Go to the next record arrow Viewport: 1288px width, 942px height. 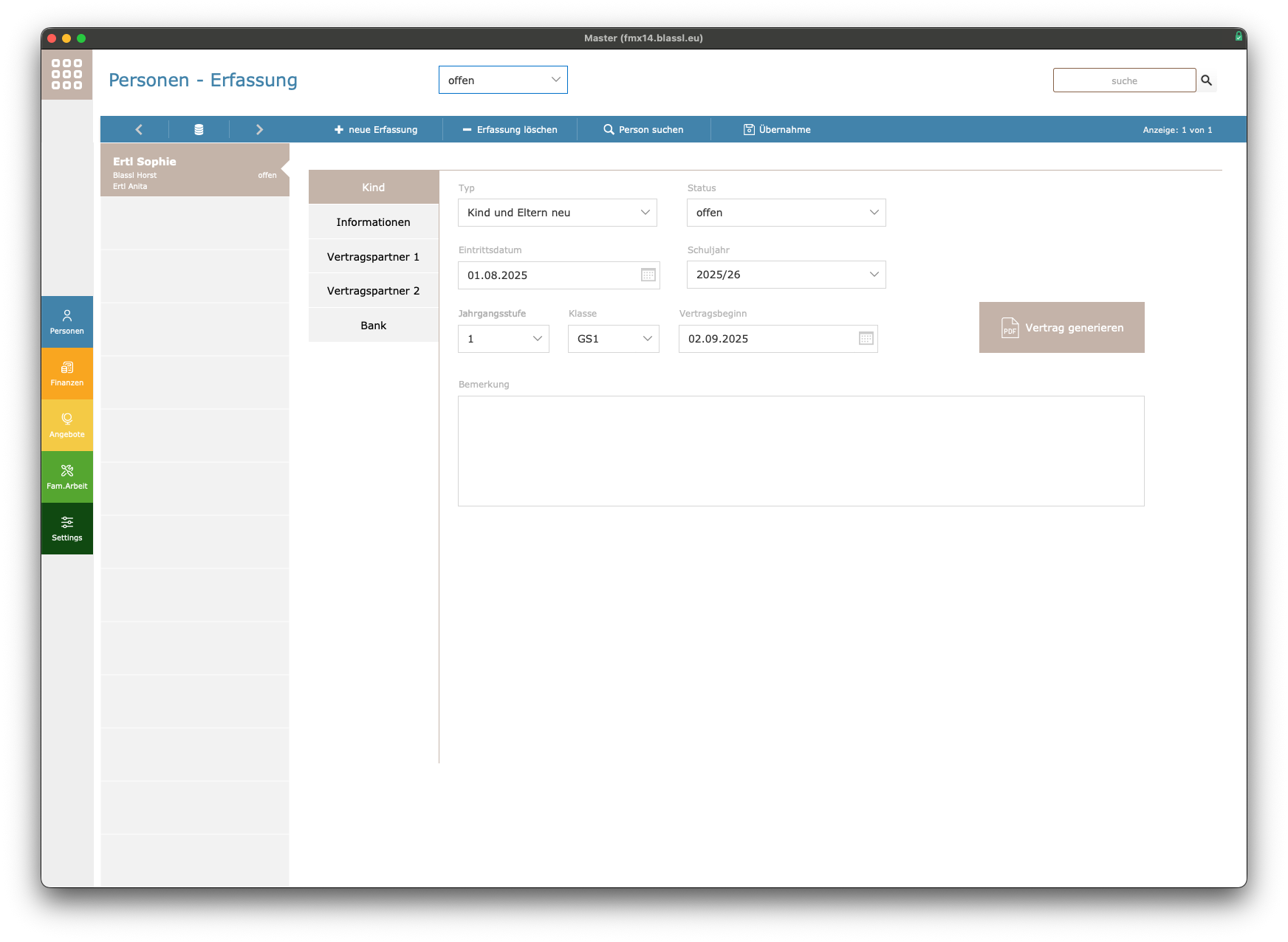[259, 129]
